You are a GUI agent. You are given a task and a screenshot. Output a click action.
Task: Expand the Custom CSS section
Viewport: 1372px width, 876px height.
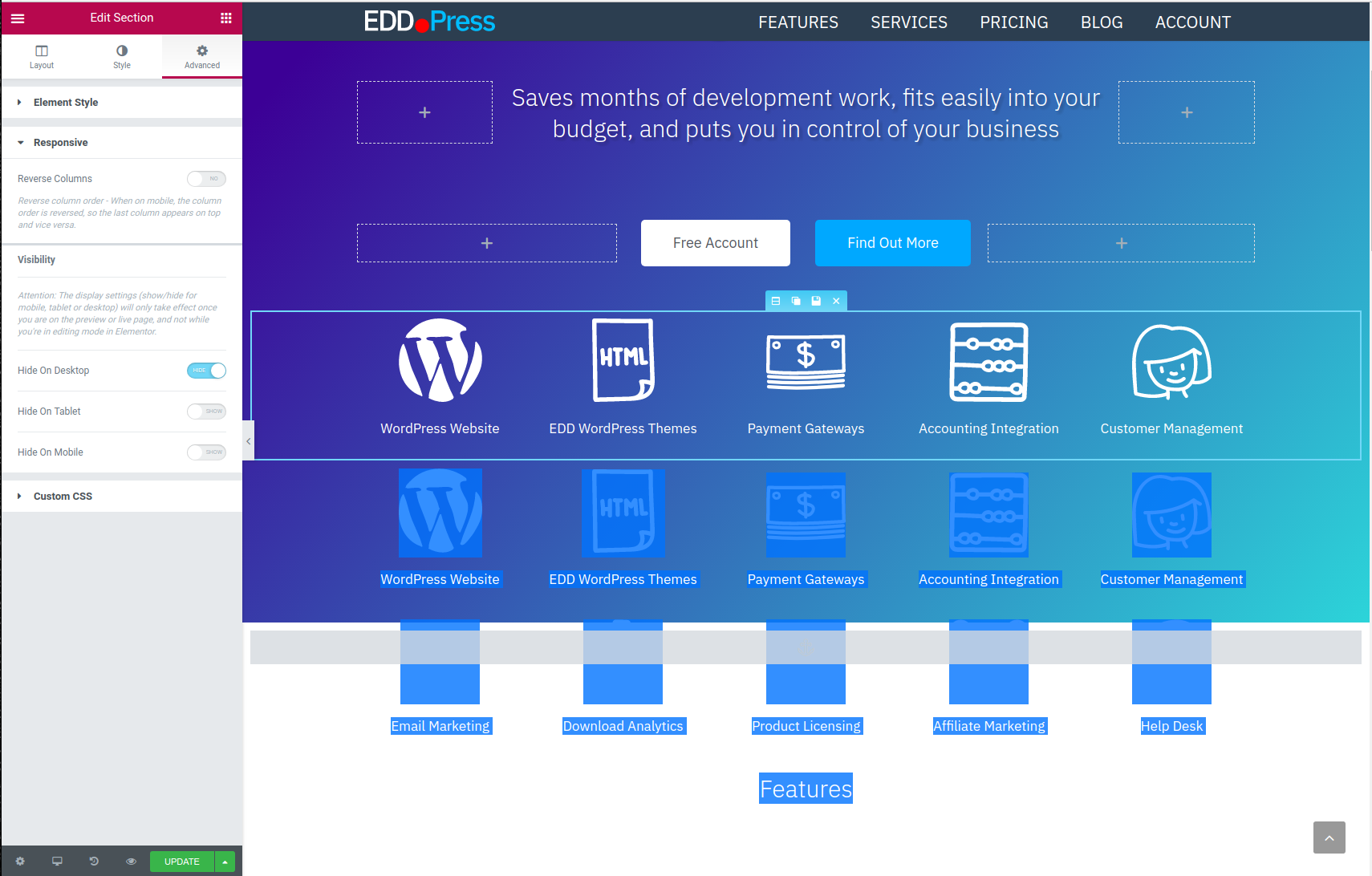122,497
